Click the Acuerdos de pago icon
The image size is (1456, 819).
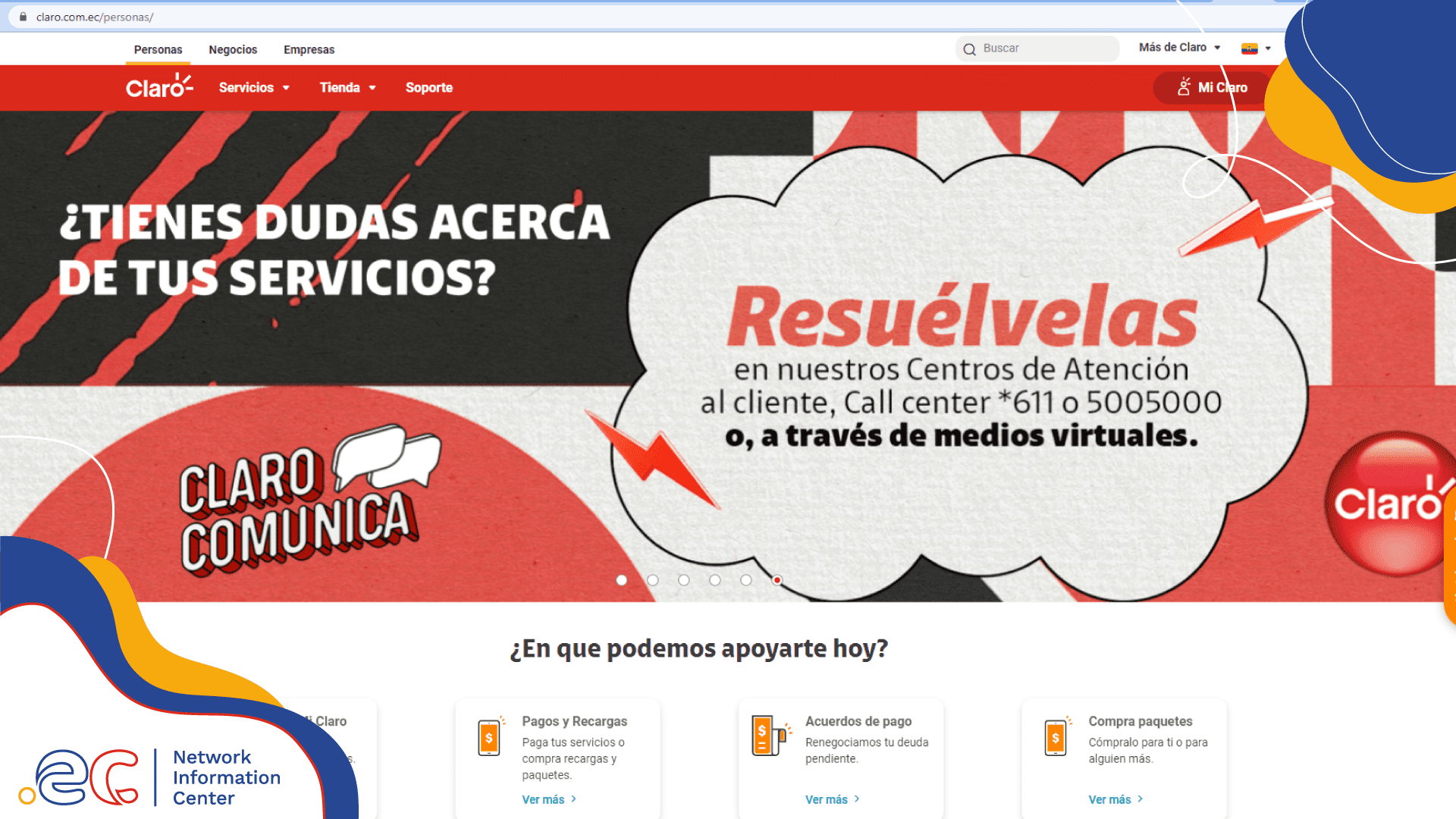click(770, 735)
